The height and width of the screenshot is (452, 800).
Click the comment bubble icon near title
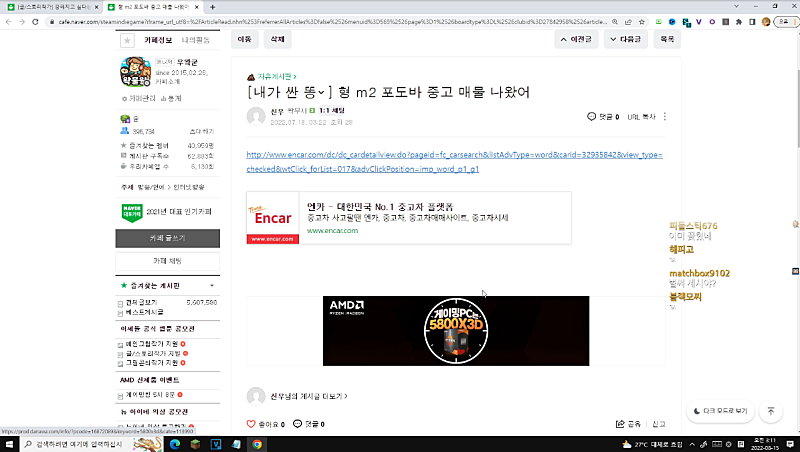[591, 117]
